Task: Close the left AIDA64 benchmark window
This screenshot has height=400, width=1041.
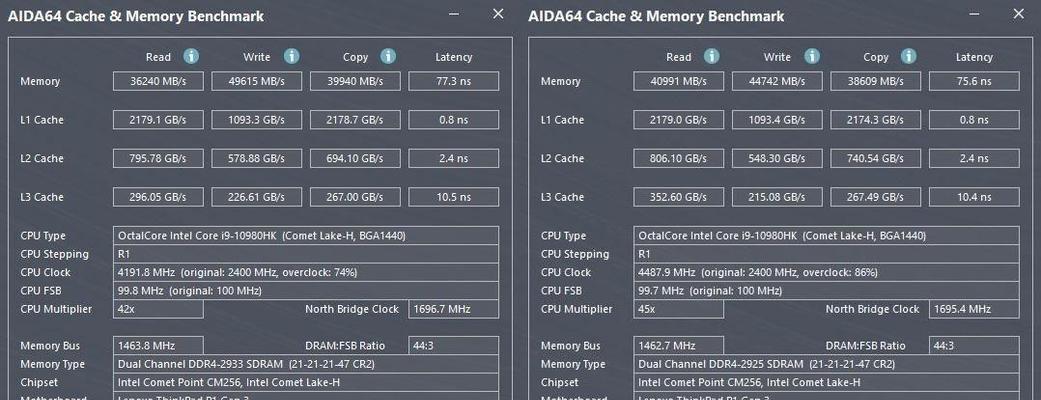Action: click(498, 14)
